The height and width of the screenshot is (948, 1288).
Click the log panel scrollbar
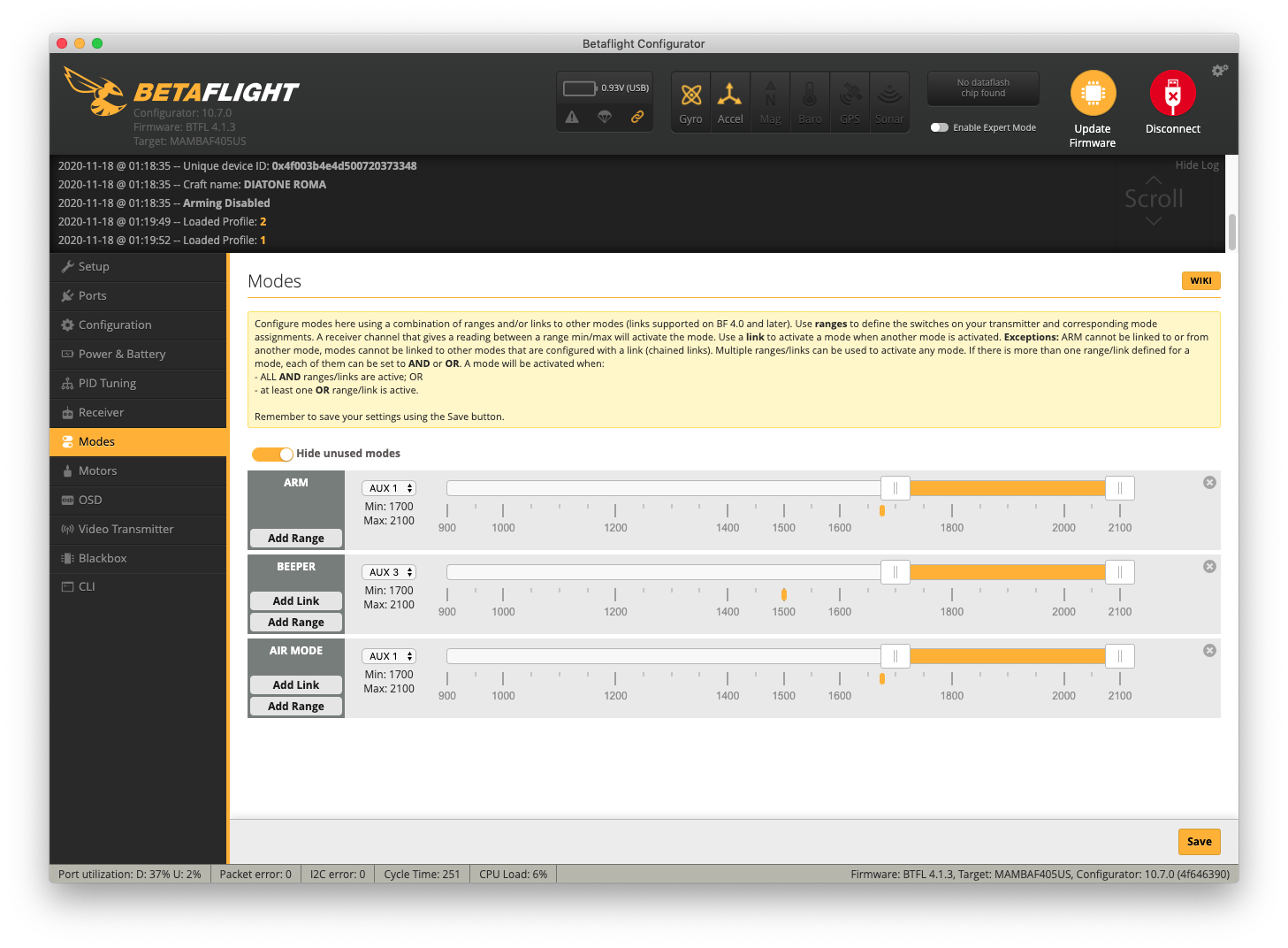click(1231, 232)
